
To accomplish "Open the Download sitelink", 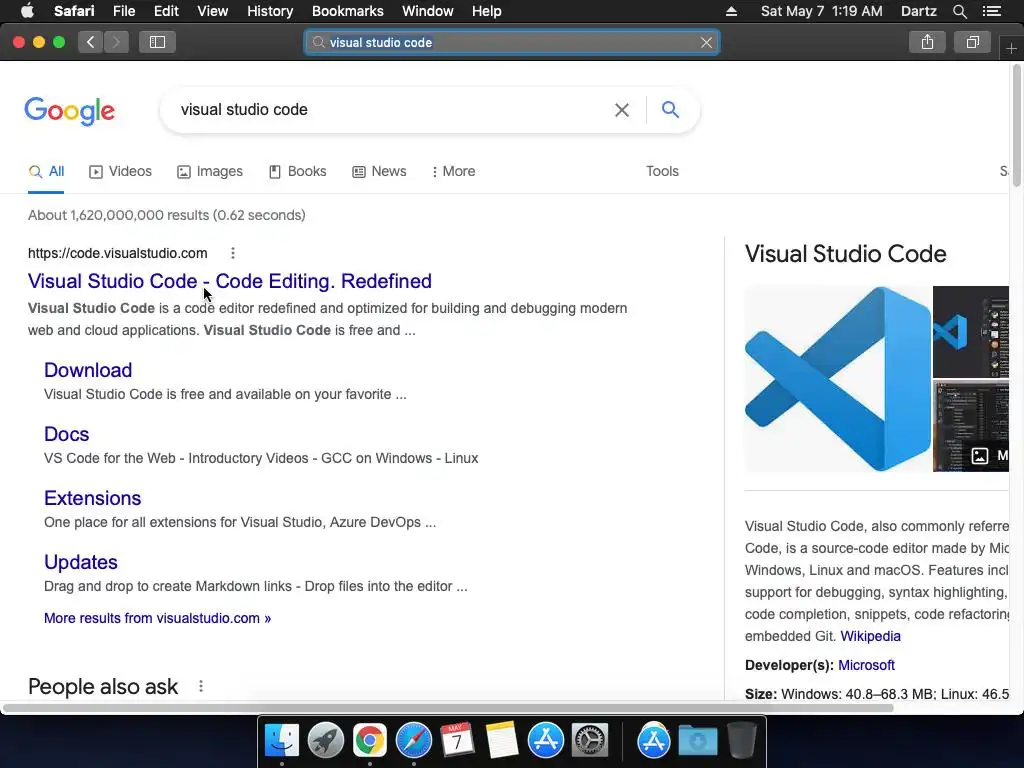I will (88, 370).
